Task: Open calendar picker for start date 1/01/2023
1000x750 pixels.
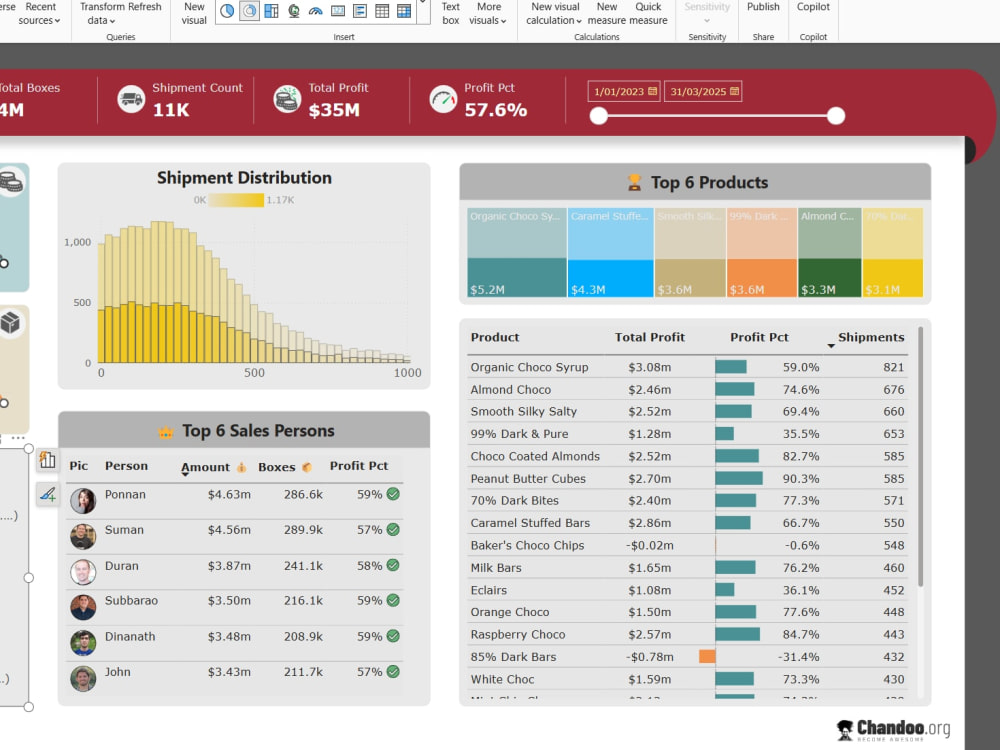Action: click(x=652, y=91)
